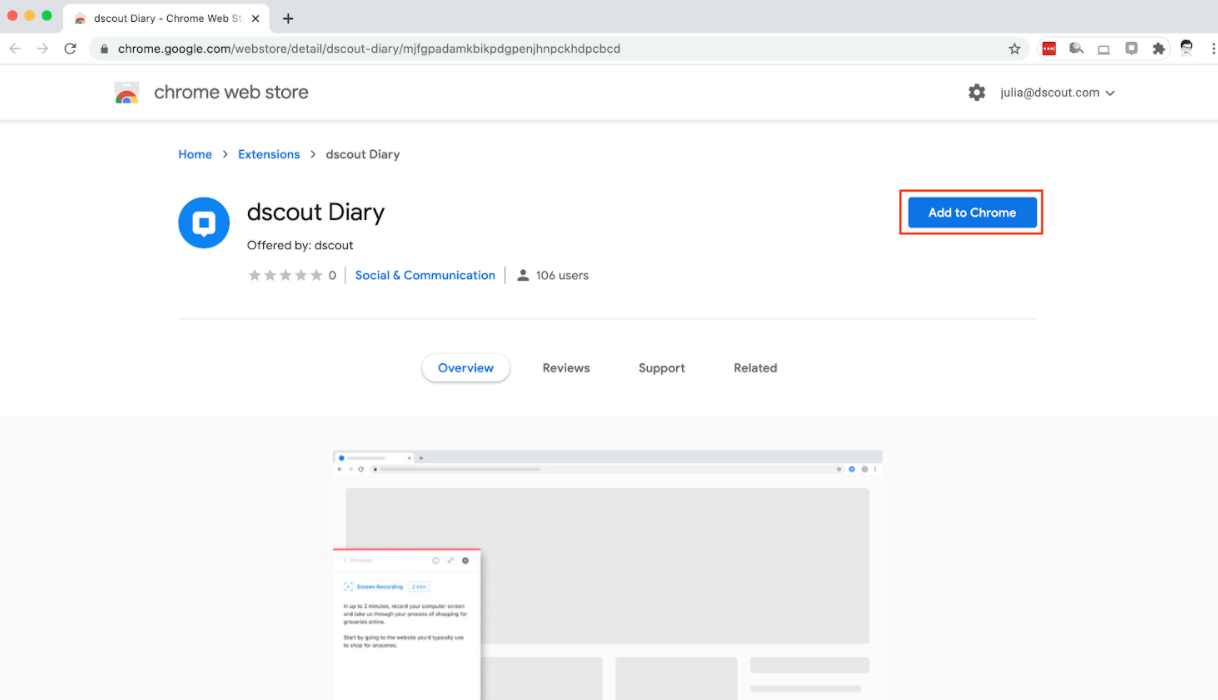Switch to the Related tab
This screenshot has width=1218, height=700.
click(x=755, y=368)
